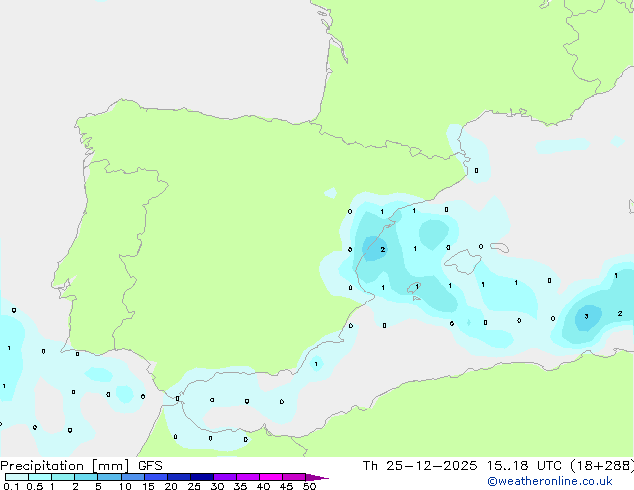Click the weatheronline.co.uk copyright link

coord(550,481)
